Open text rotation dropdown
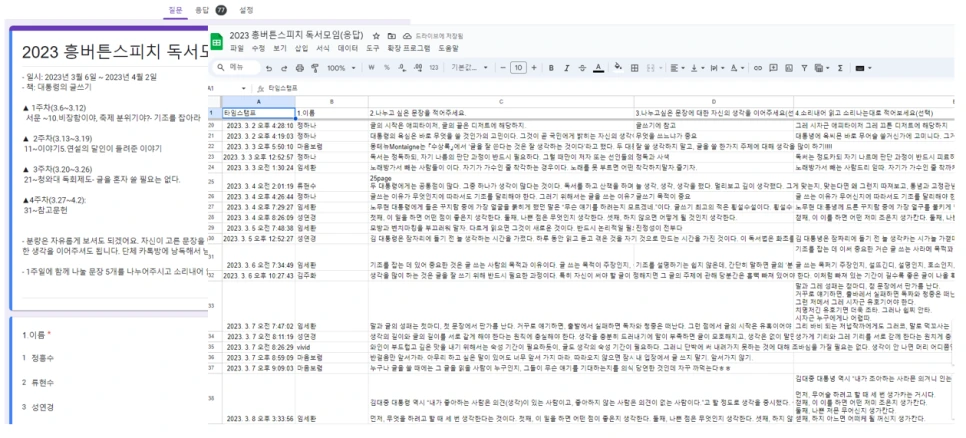Image resolution: width=966 pixels, height=438 pixels. (x=737, y=68)
